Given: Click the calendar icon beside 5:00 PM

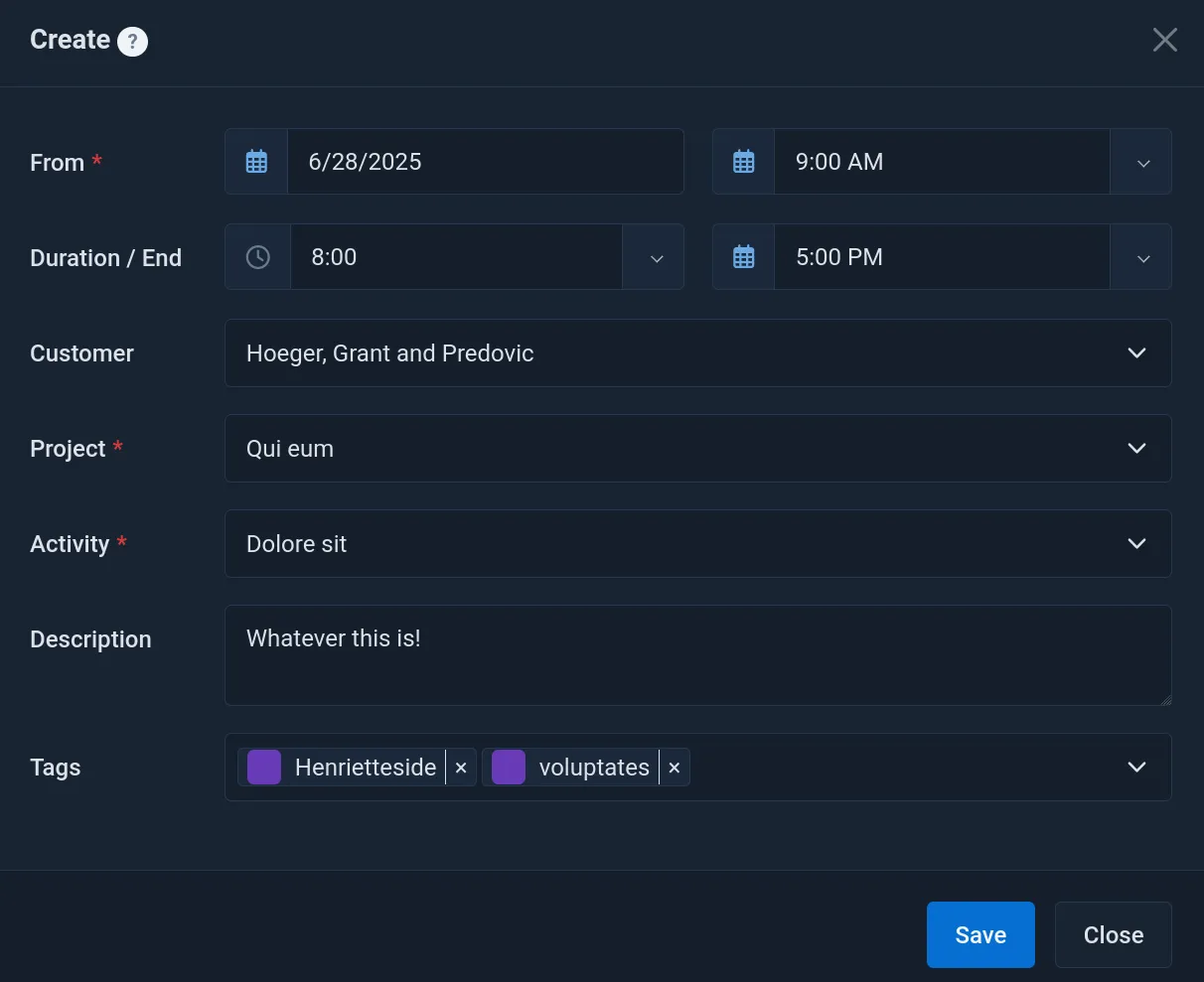Looking at the screenshot, I should pos(743,257).
